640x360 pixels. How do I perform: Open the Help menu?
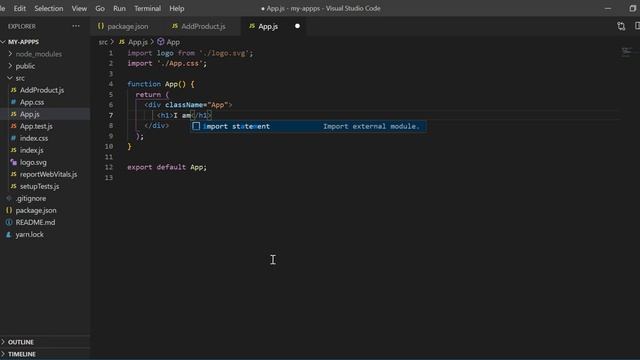(177, 8)
